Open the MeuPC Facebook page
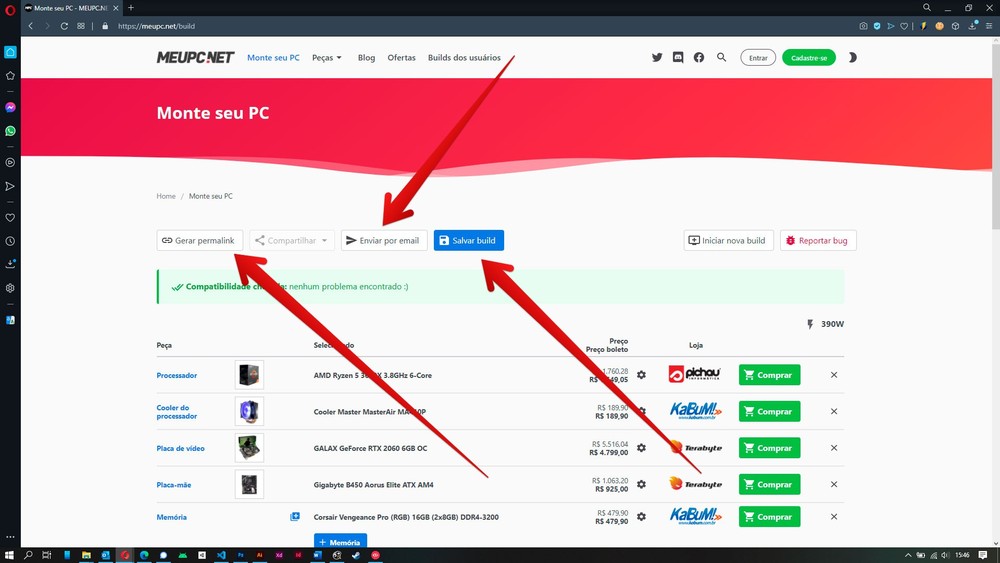1000x563 pixels. coord(699,57)
